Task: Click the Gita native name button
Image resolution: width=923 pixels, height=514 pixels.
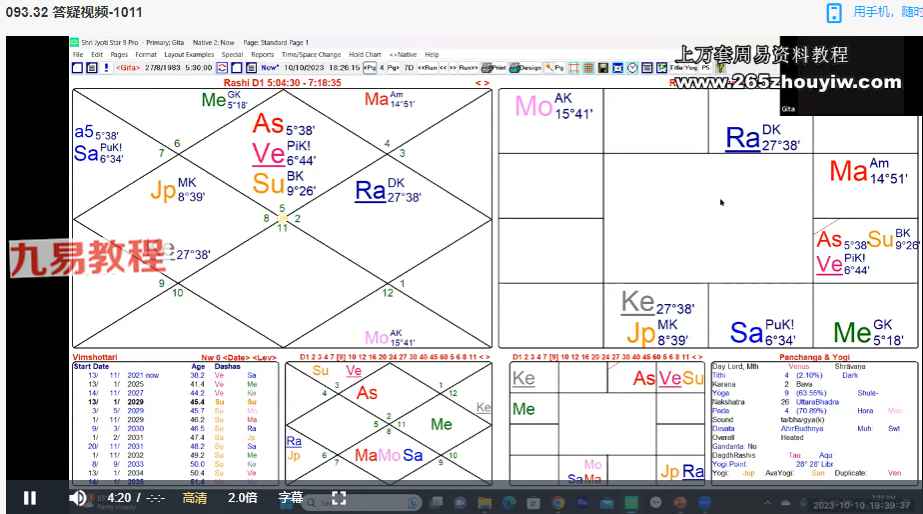Action: click(128, 68)
